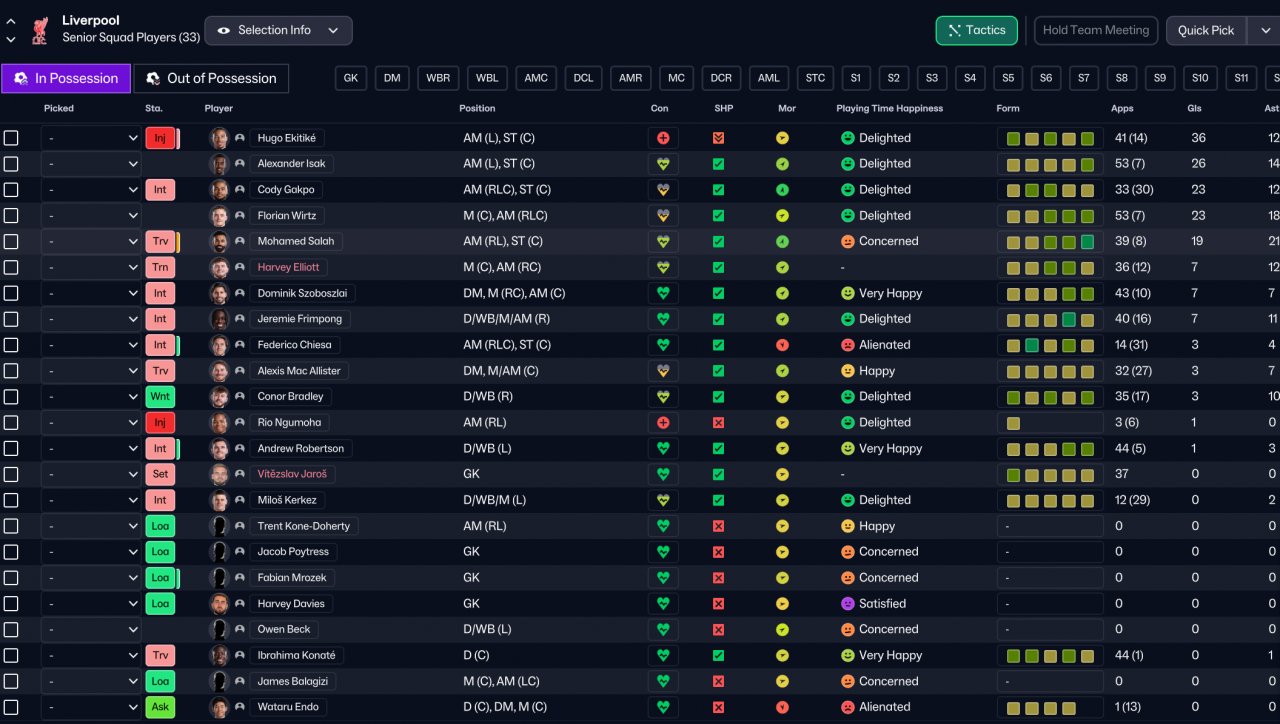1280x724 pixels.
Task: Click Federico Chiesa's form squares
Action: pos(1050,345)
